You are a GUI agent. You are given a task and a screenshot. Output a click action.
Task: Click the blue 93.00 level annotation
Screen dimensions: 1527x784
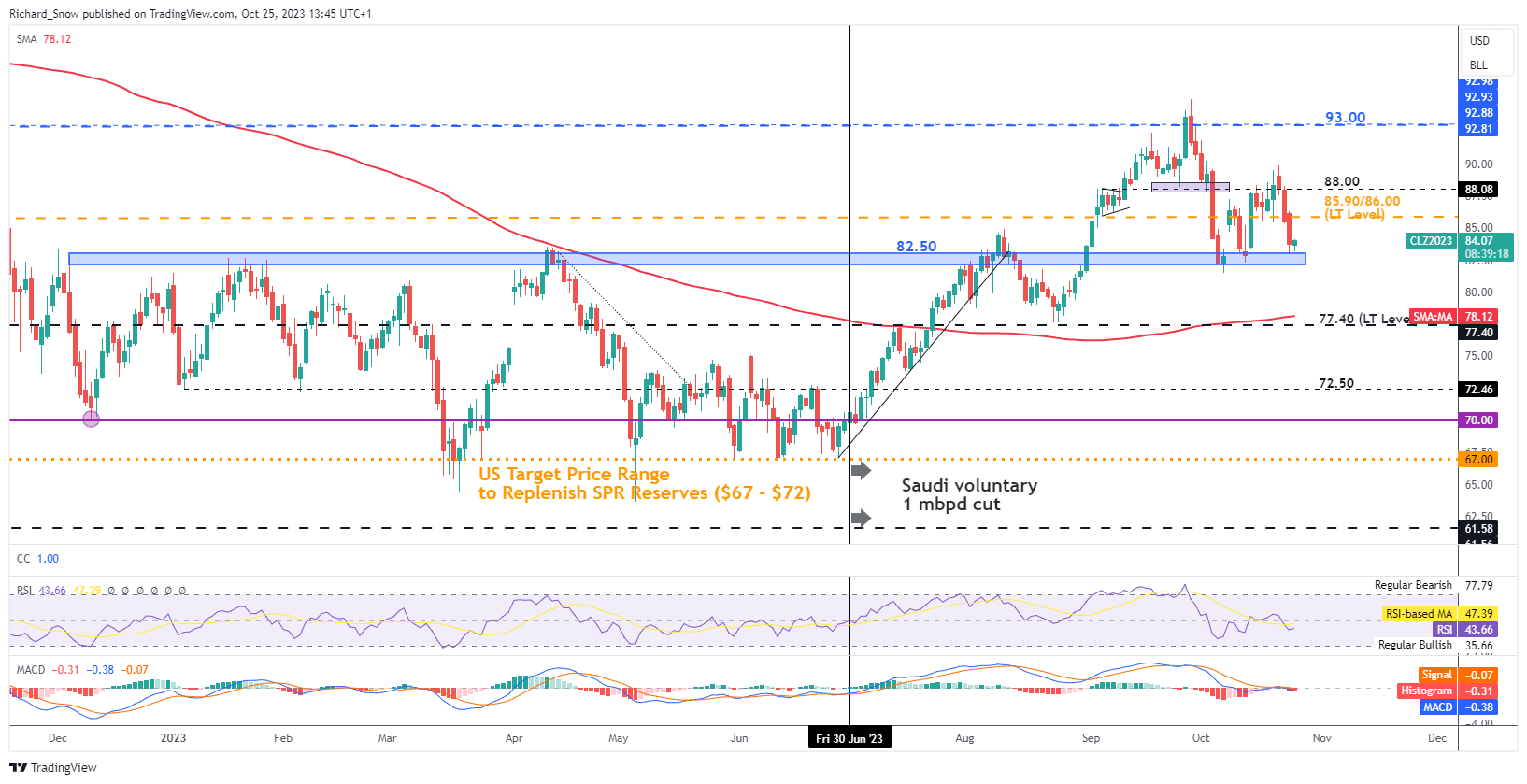pos(1346,118)
